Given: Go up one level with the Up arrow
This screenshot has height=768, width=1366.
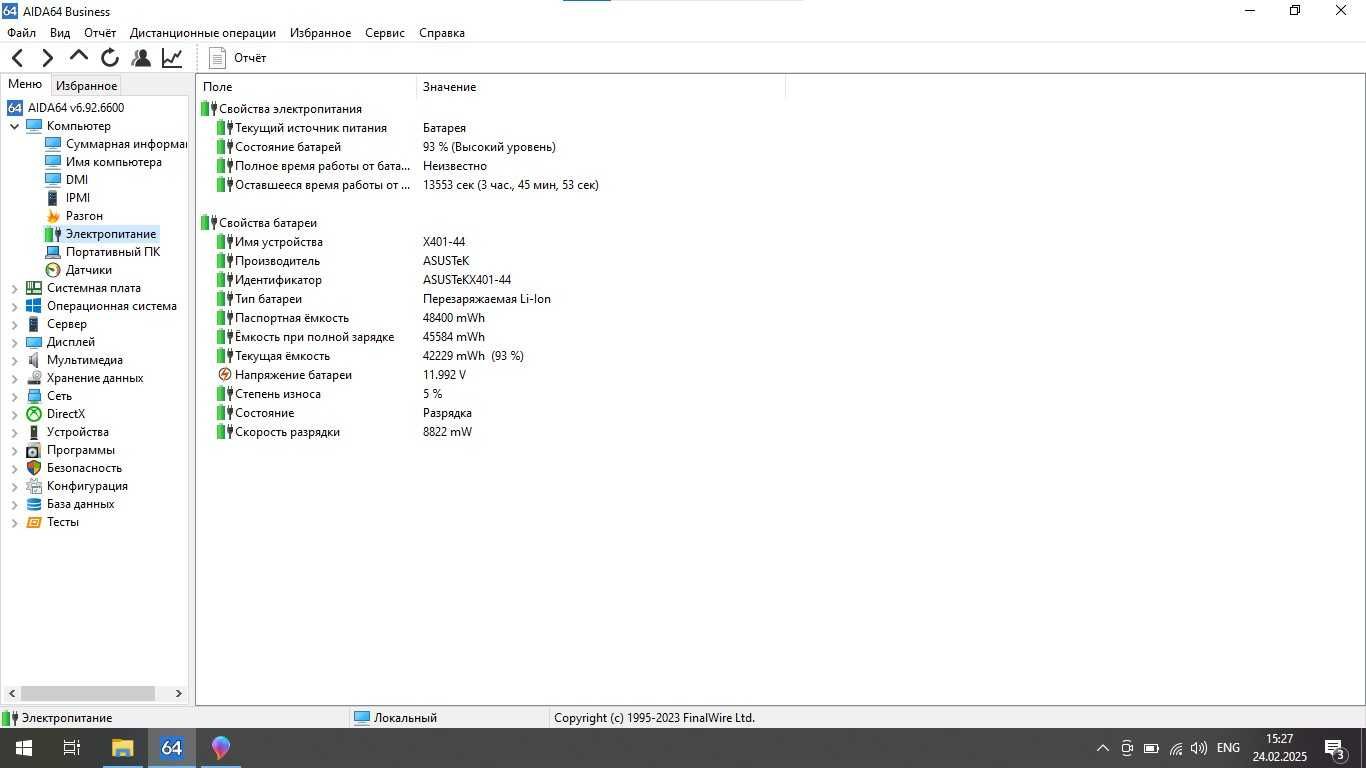Looking at the screenshot, I should (x=78, y=57).
